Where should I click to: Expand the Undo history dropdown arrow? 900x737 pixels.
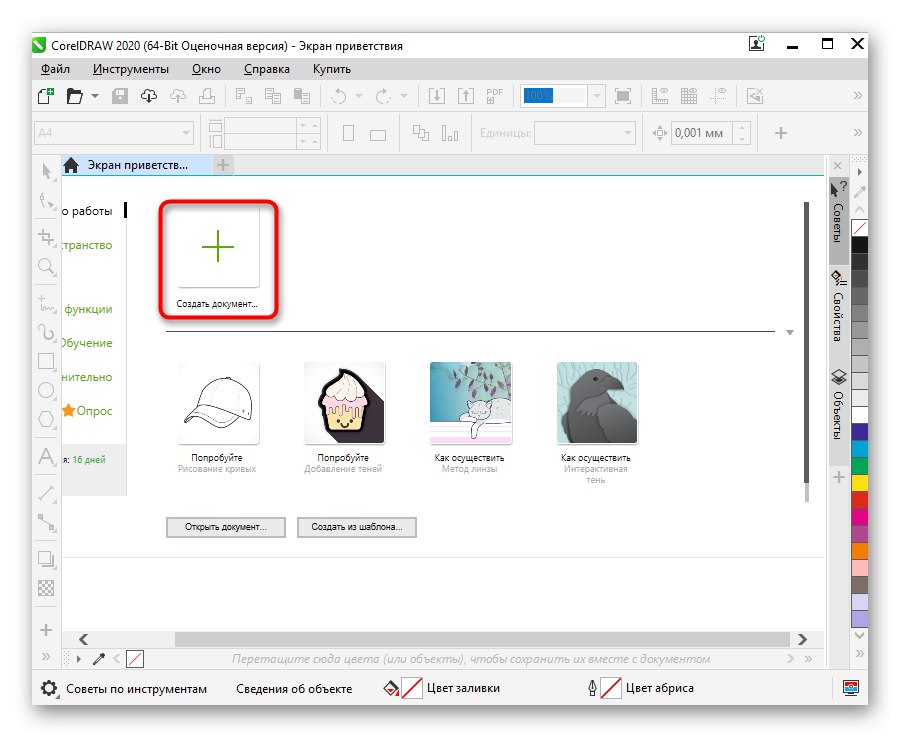point(357,96)
